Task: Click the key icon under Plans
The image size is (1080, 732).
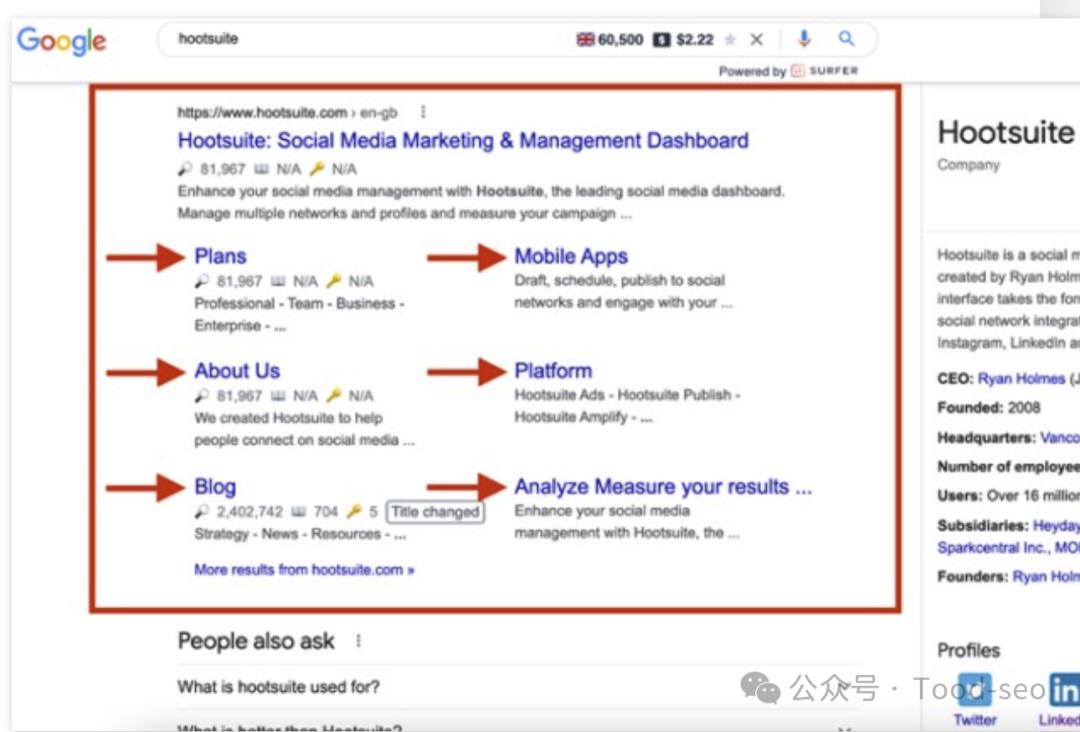Action: pos(333,281)
